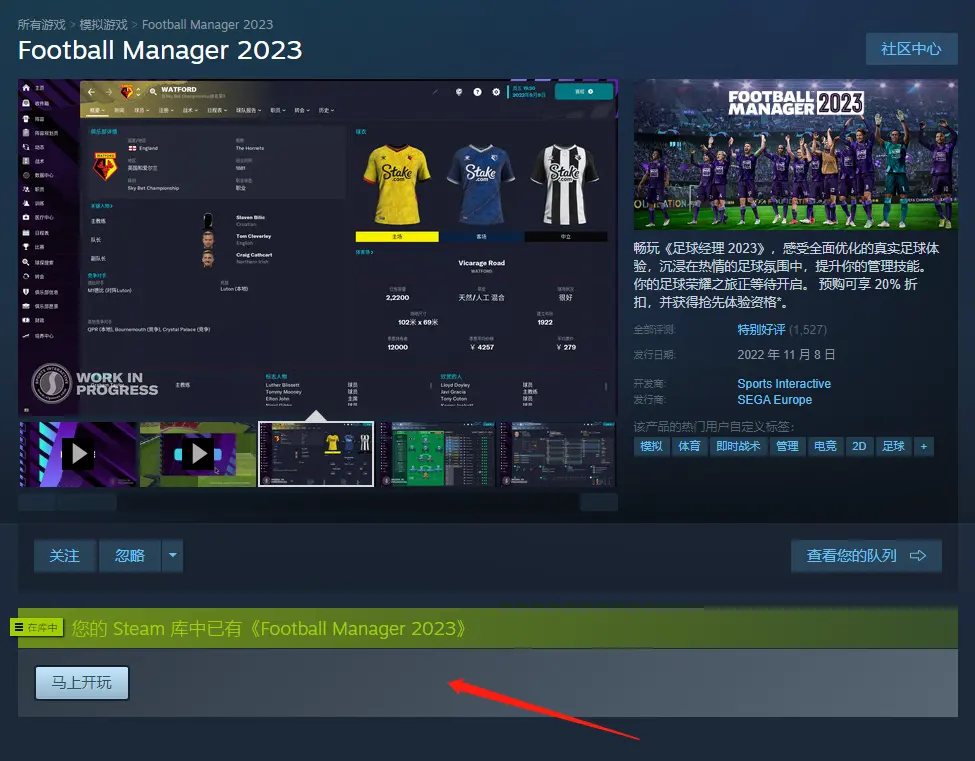Select the last dark screenshot thumbnail in the strip
Viewport: 975px width, 761px height.
(557, 454)
